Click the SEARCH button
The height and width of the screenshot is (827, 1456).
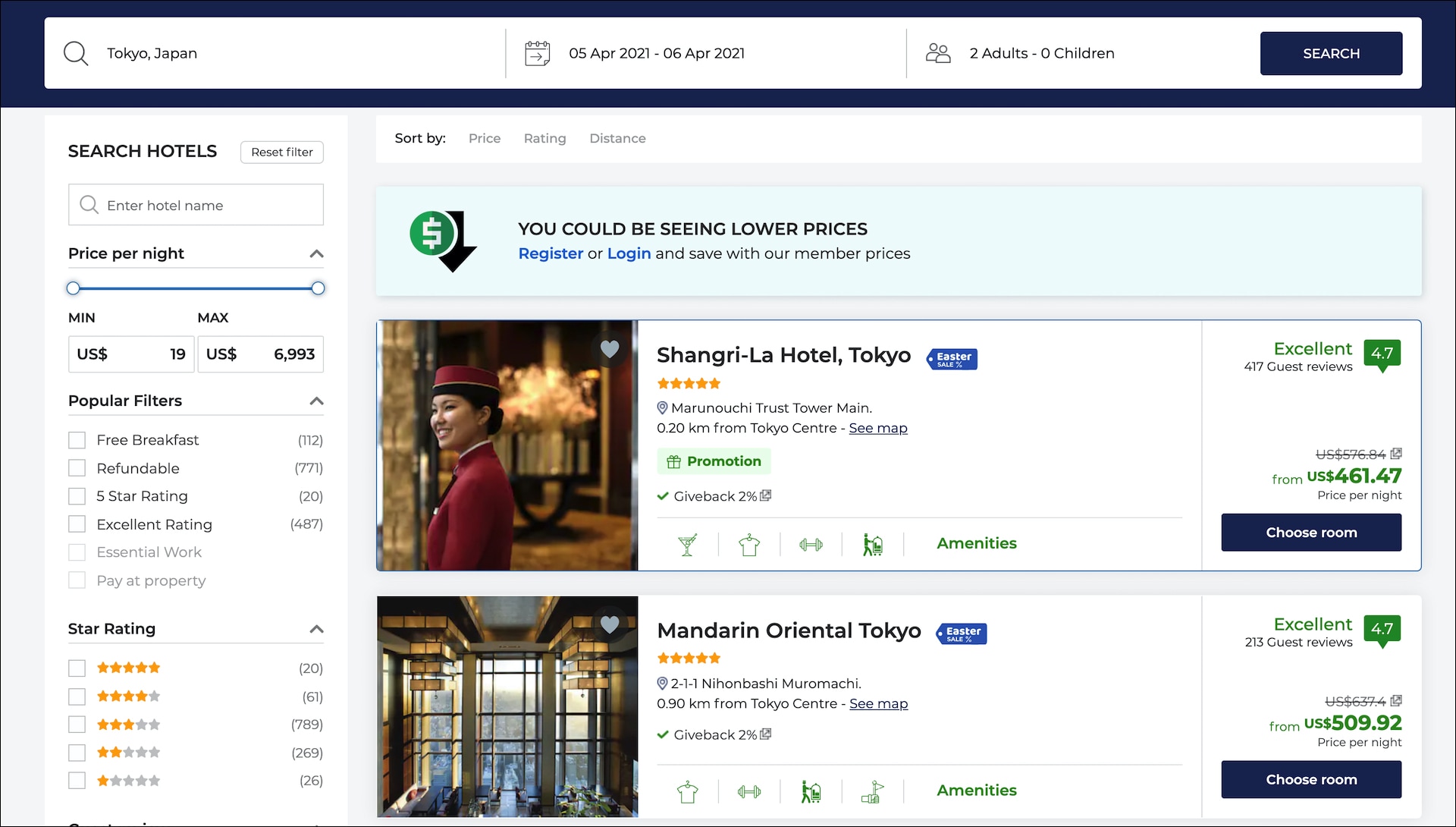pyautogui.click(x=1331, y=53)
